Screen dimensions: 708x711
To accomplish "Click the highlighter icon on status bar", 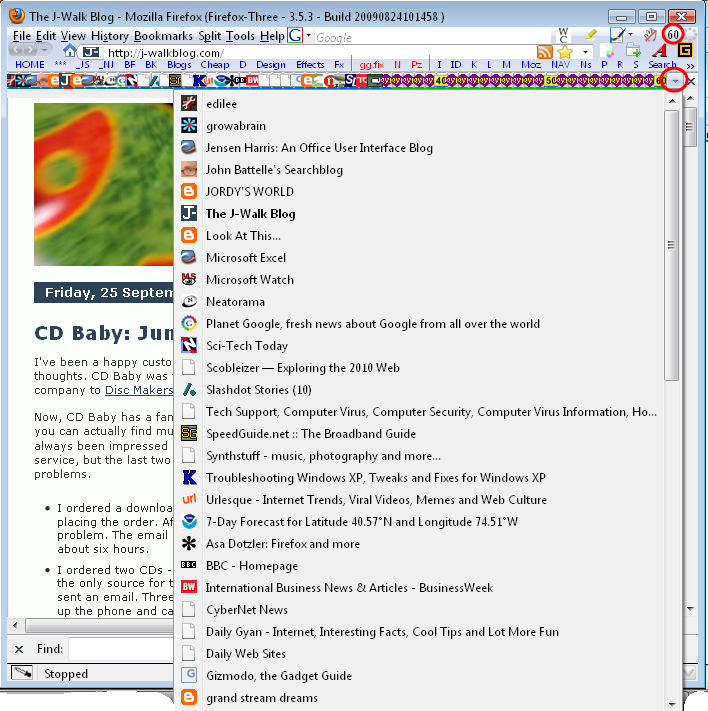I will point(22,672).
